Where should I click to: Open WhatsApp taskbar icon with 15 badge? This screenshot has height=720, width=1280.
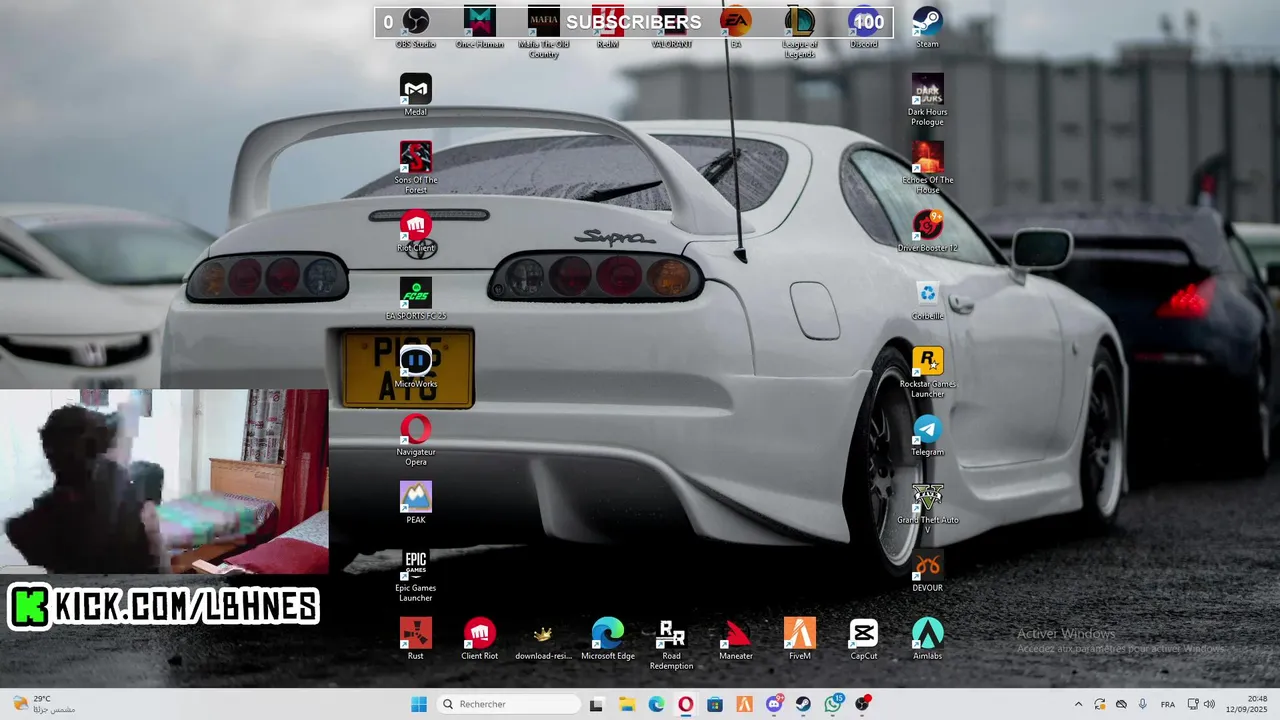(x=834, y=704)
